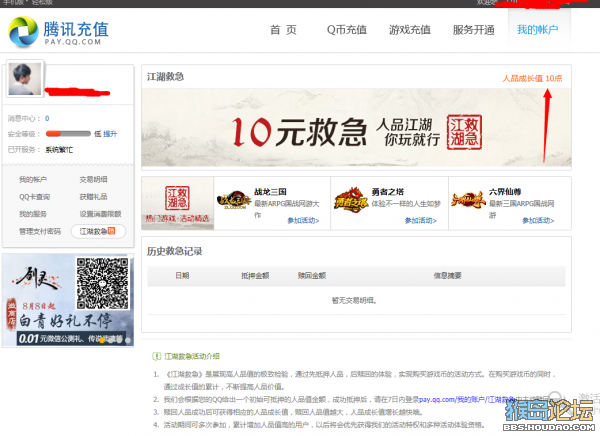Click the 信息摘要 column header
This screenshot has height=436, width=600.
[447, 276]
